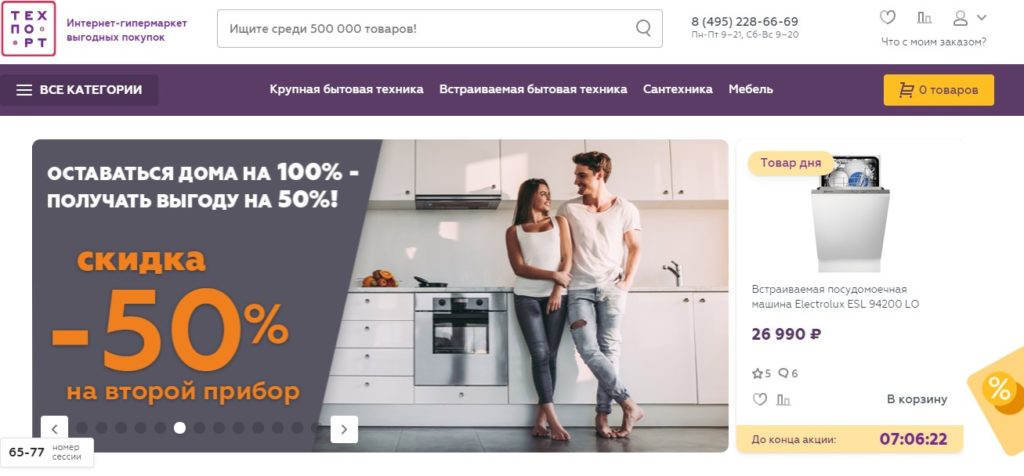Click the user account icon

coord(960,18)
